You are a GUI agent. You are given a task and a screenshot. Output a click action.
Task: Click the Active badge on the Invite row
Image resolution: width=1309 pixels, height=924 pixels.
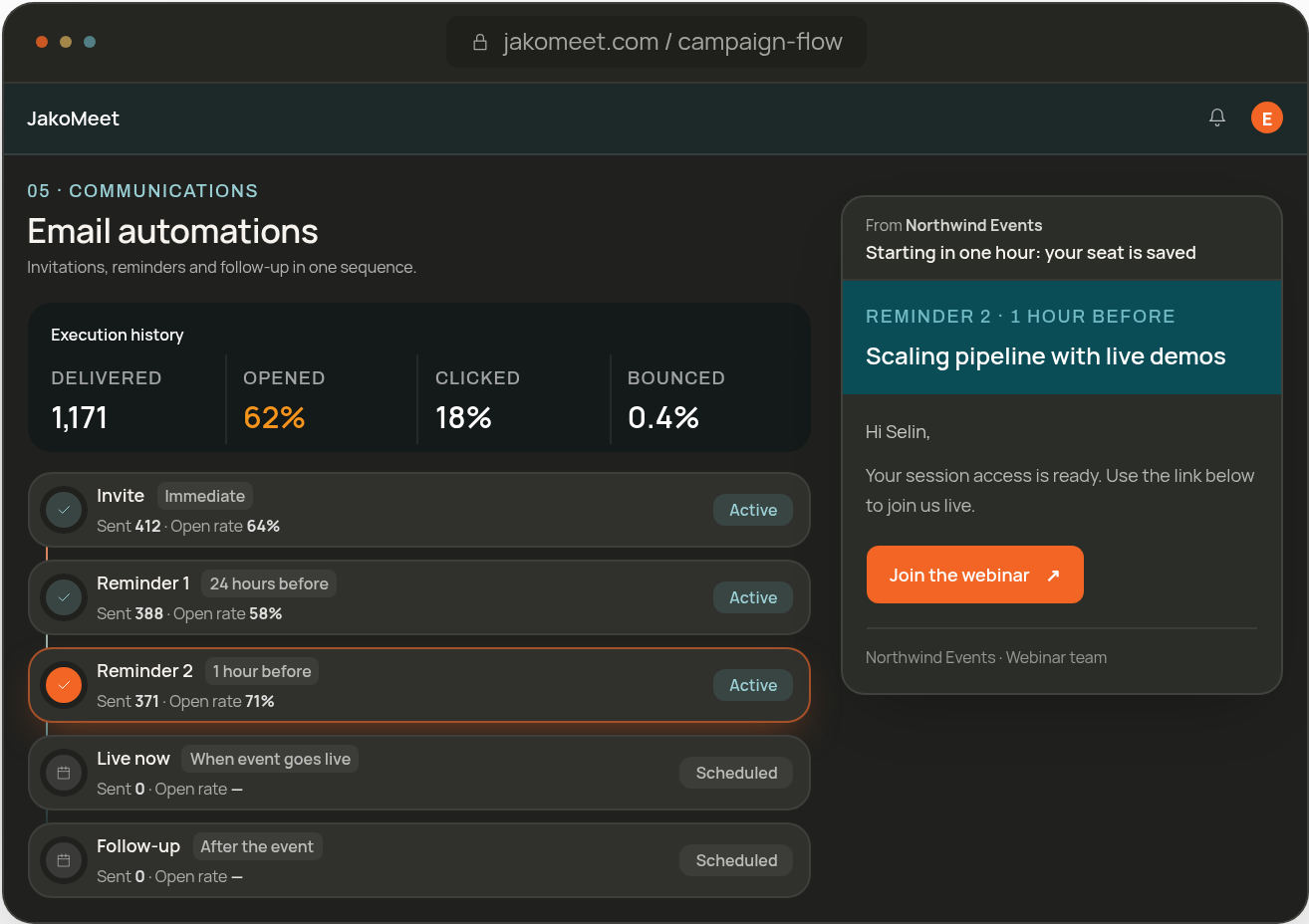coord(753,510)
